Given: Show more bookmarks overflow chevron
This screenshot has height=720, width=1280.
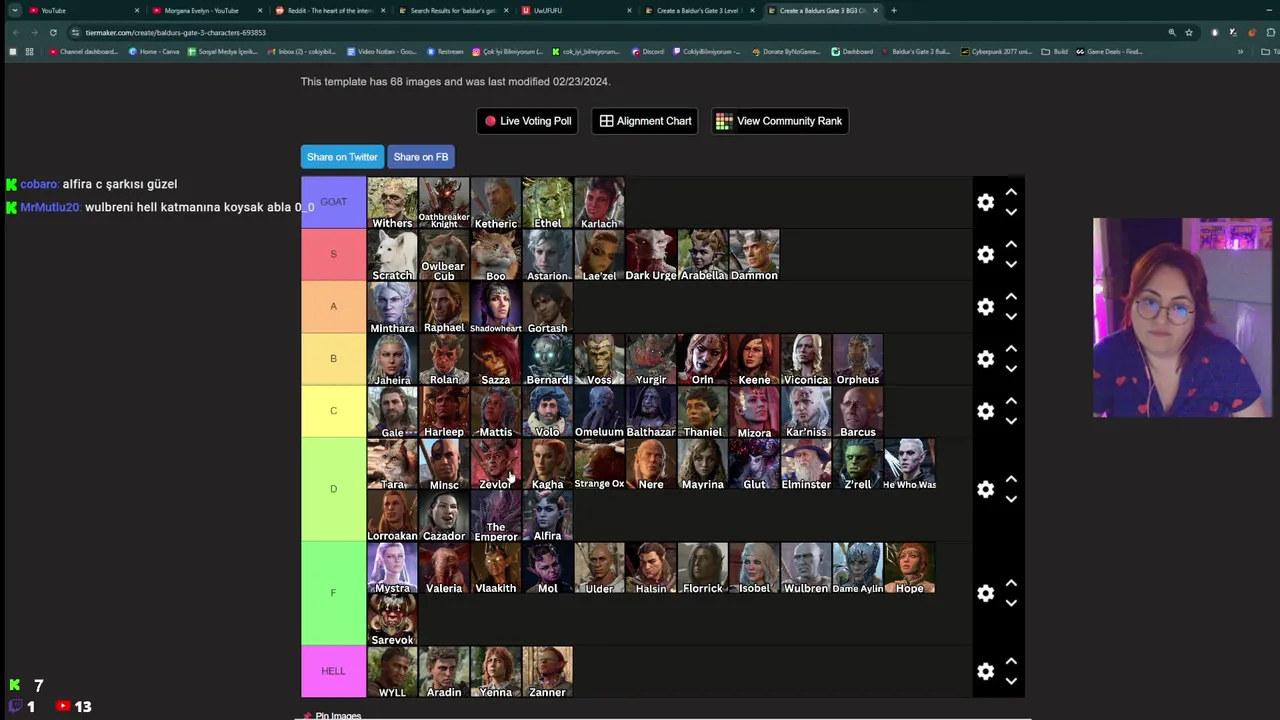Looking at the screenshot, I should click(1241, 51).
